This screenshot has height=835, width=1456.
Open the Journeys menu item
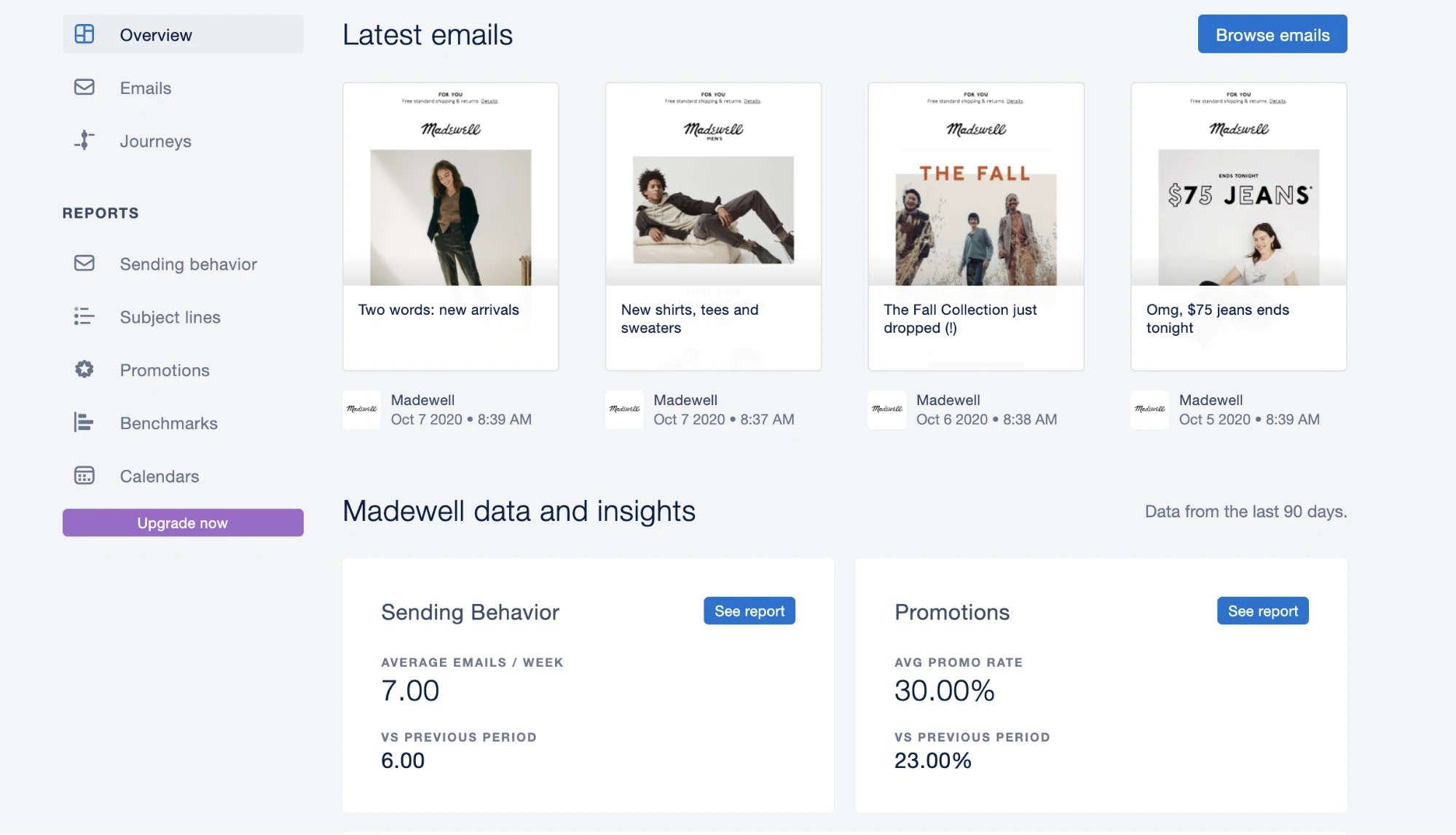(155, 141)
